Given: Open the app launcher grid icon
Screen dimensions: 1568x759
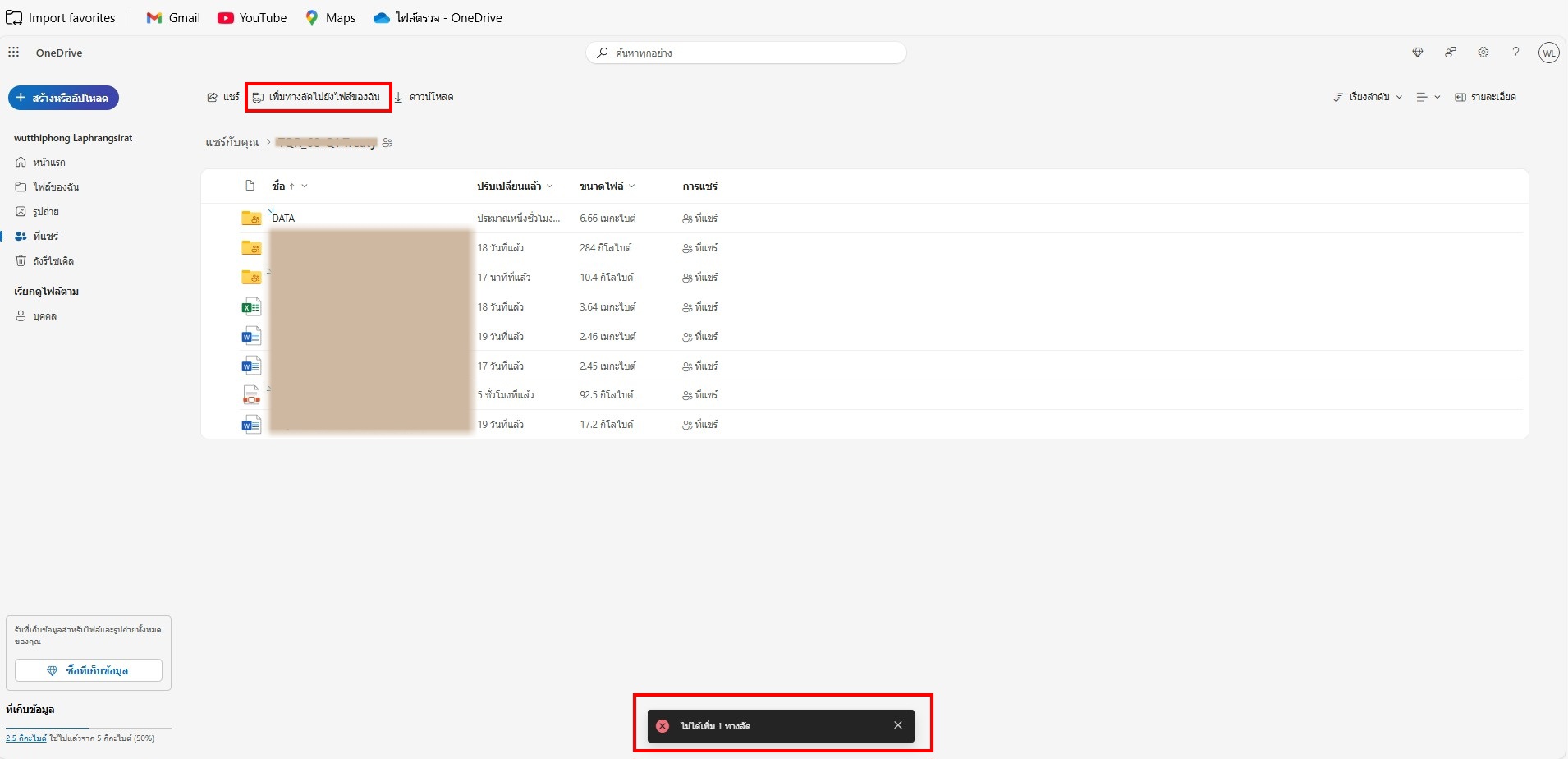Looking at the screenshot, I should [13, 53].
